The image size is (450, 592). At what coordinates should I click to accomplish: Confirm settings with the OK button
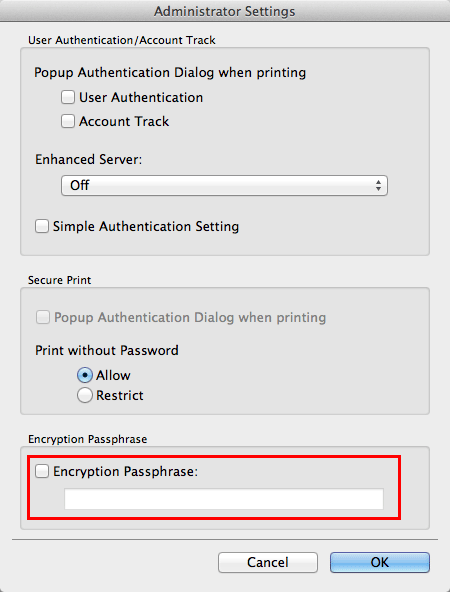pyautogui.click(x=380, y=562)
